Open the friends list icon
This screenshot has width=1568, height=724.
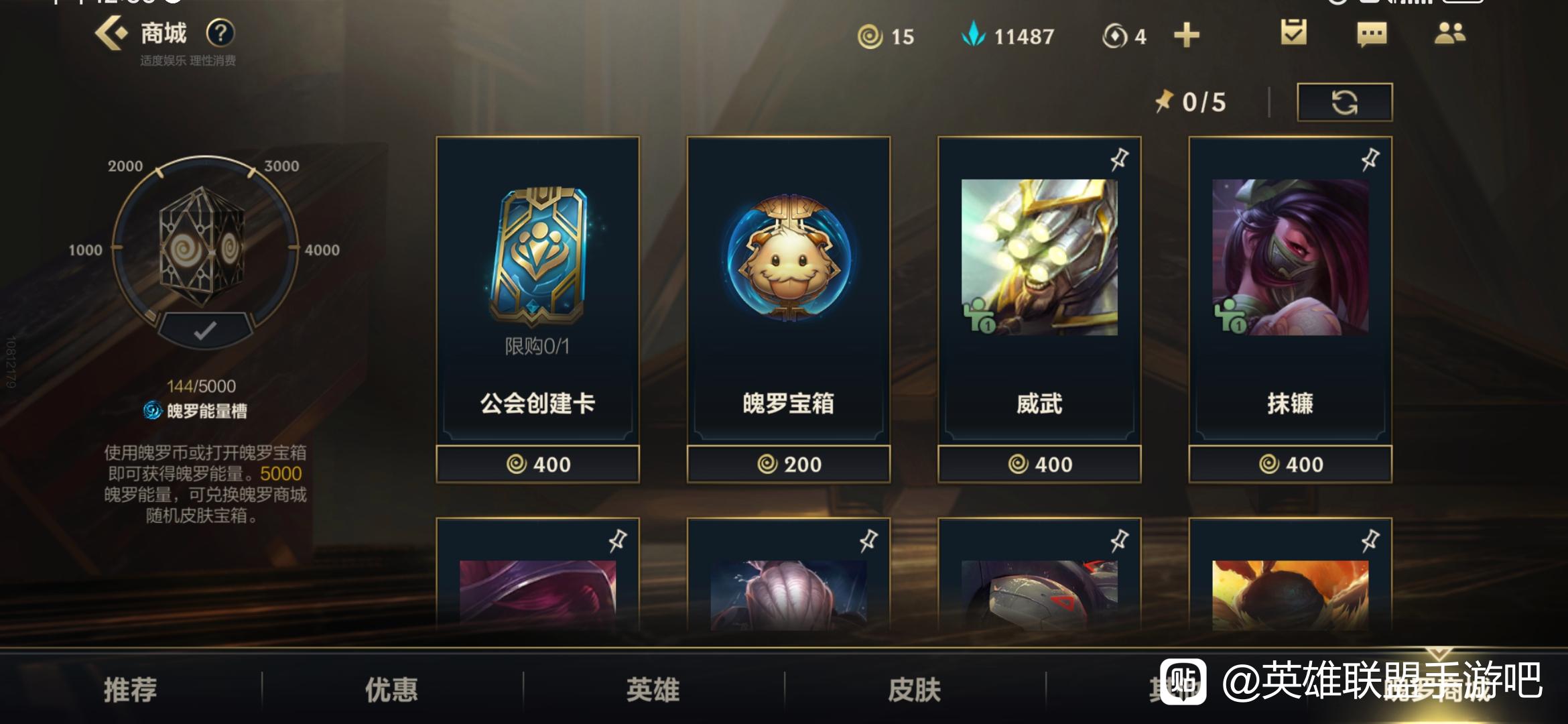(1449, 33)
